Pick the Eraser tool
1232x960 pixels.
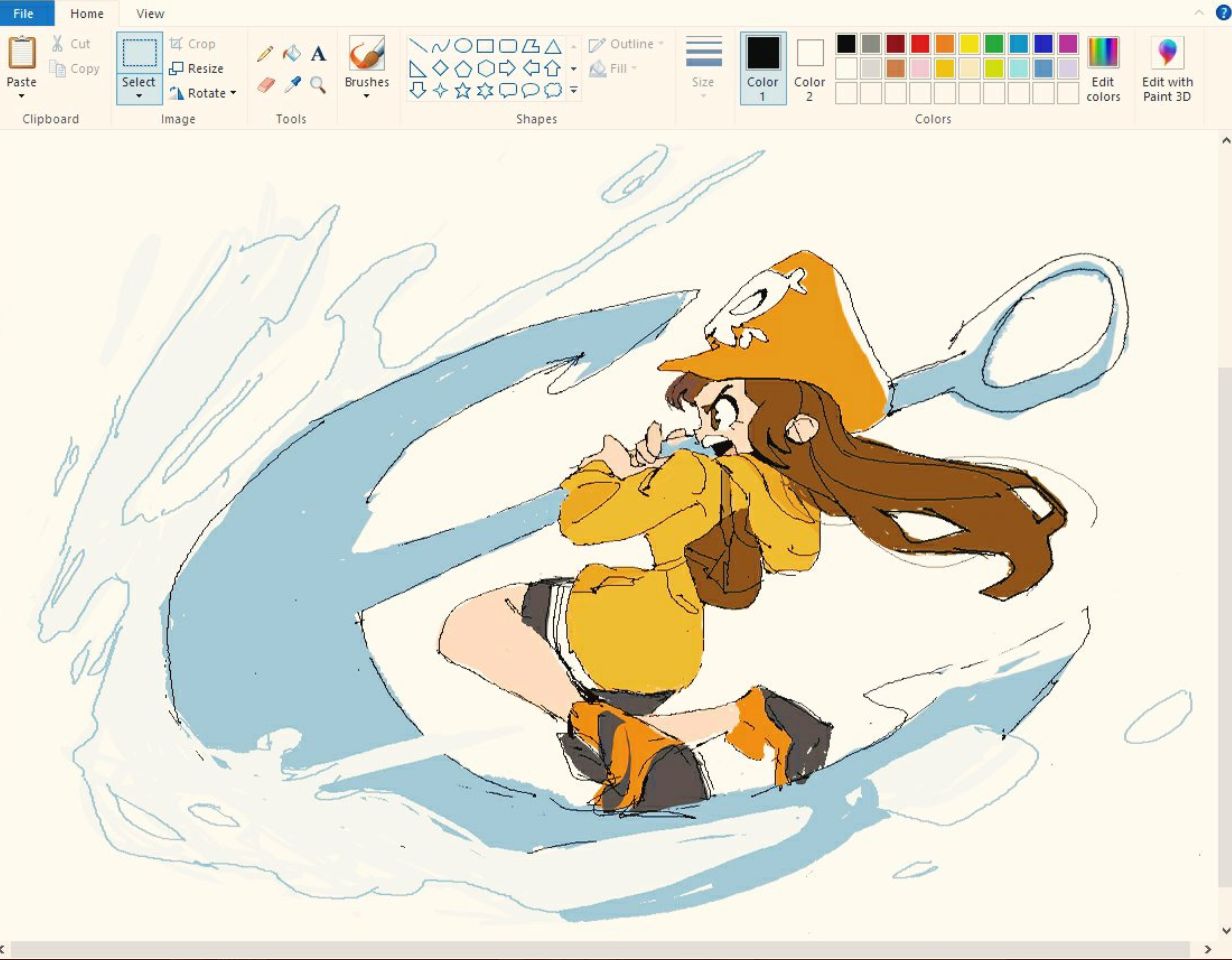point(266,84)
